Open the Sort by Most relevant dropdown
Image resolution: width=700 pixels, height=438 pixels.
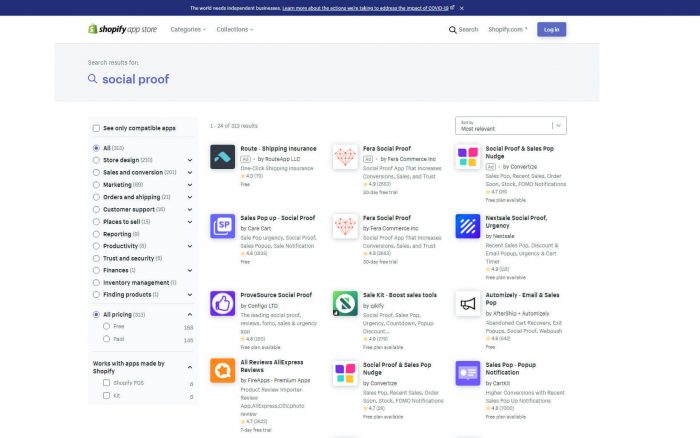(511, 125)
